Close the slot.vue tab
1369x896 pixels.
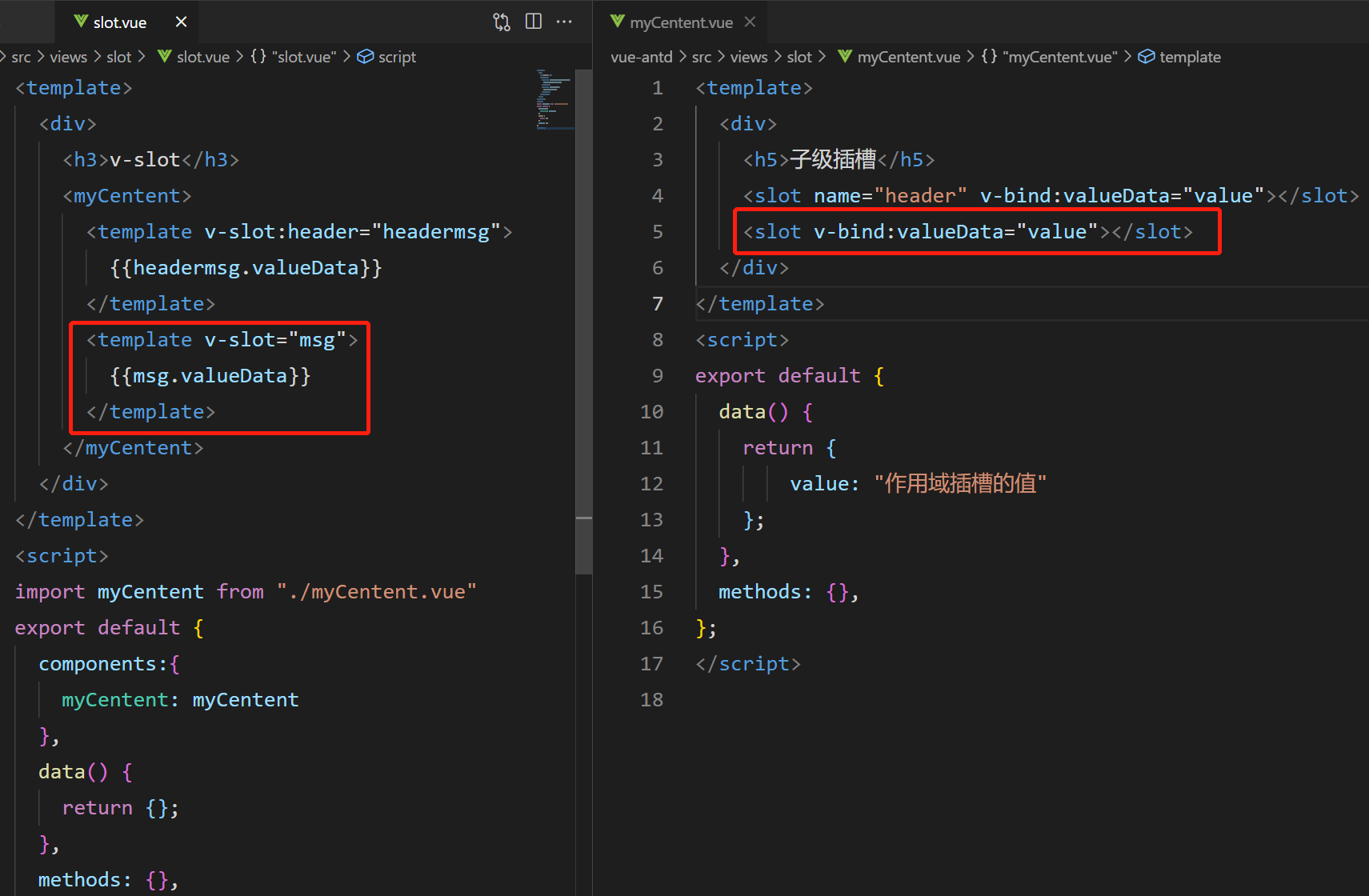point(182,22)
